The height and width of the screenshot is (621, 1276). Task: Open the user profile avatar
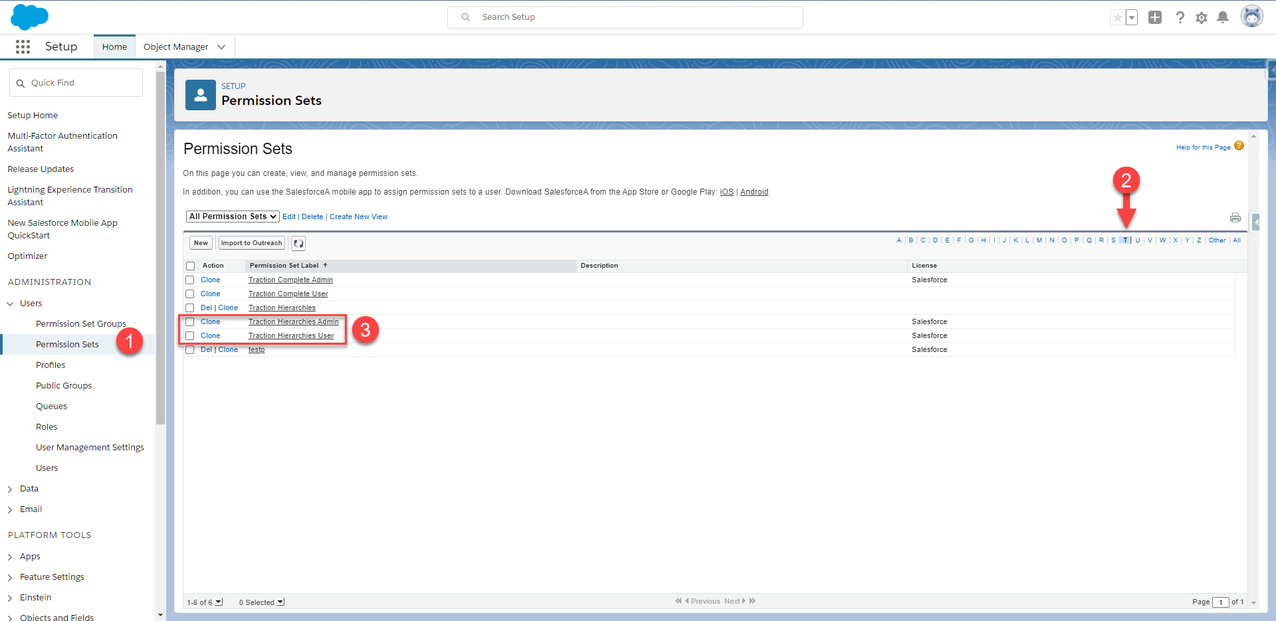click(x=1251, y=16)
